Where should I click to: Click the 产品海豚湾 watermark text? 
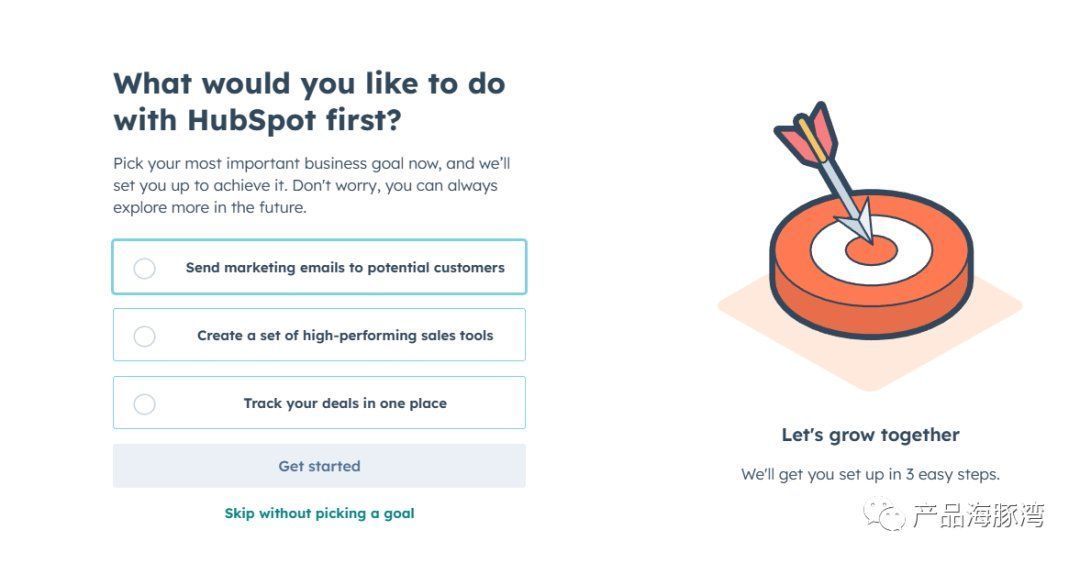(979, 515)
